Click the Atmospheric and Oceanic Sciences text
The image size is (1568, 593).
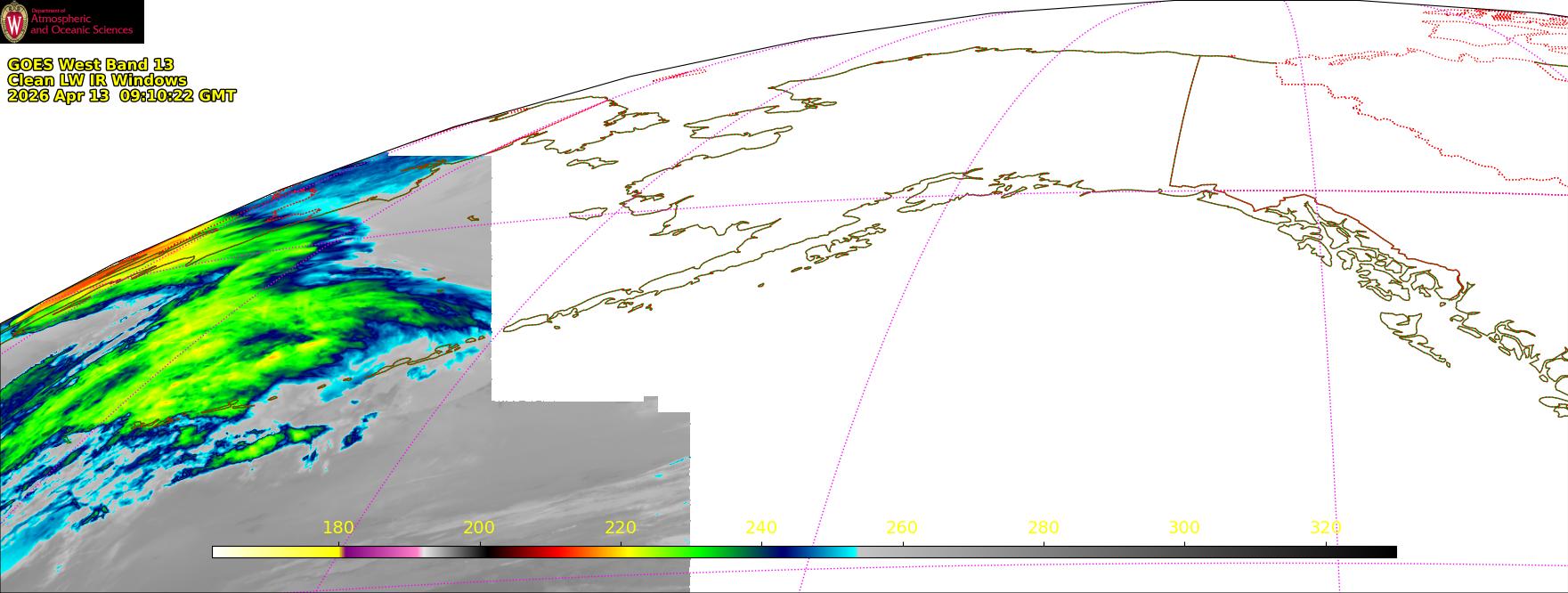pyautogui.click(x=81, y=25)
